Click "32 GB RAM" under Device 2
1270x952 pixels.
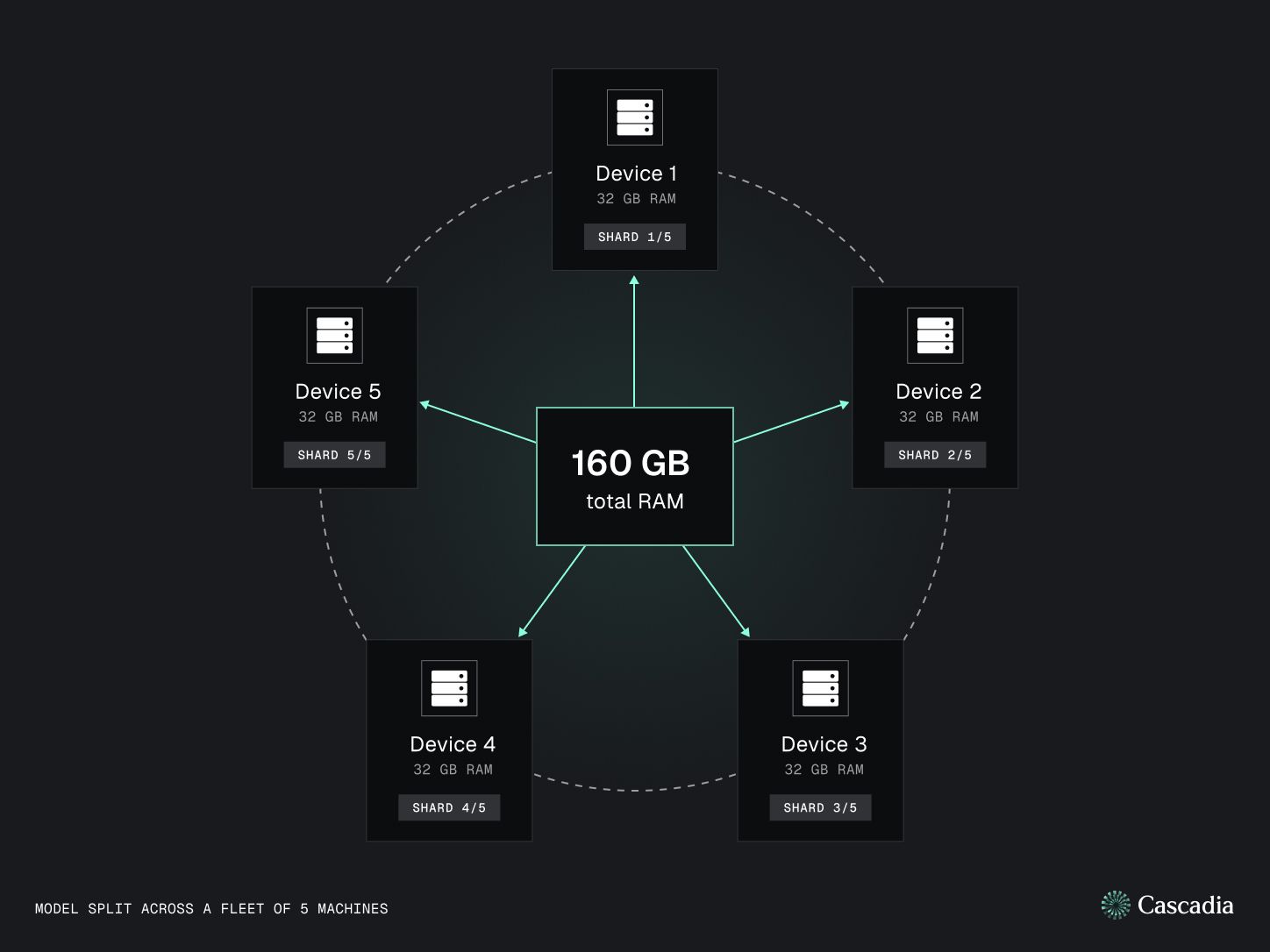click(x=938, y=417)
